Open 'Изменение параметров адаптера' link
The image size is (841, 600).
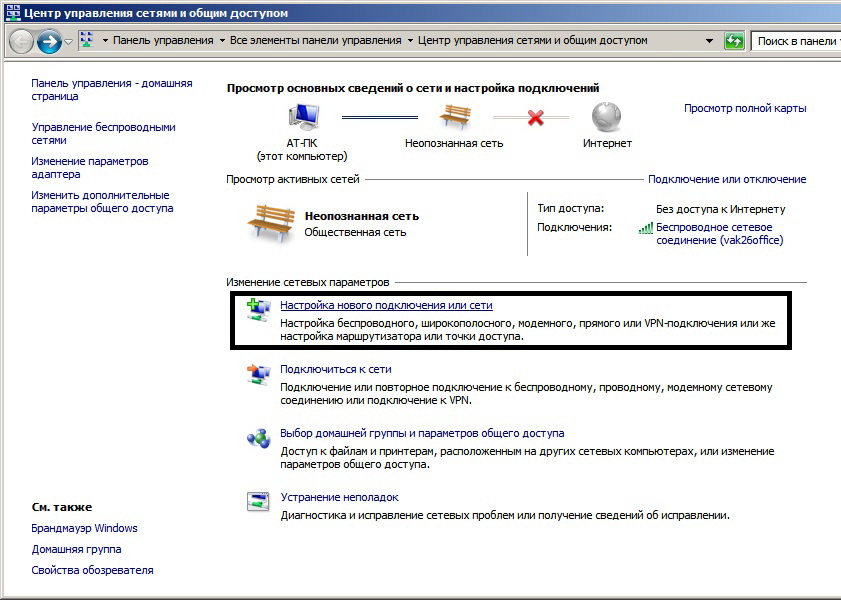[90, 167]
